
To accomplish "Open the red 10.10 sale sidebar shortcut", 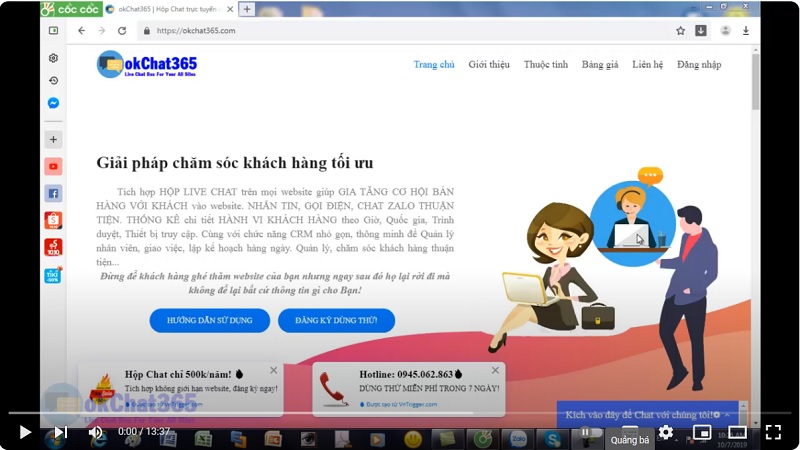I will 53,247.
